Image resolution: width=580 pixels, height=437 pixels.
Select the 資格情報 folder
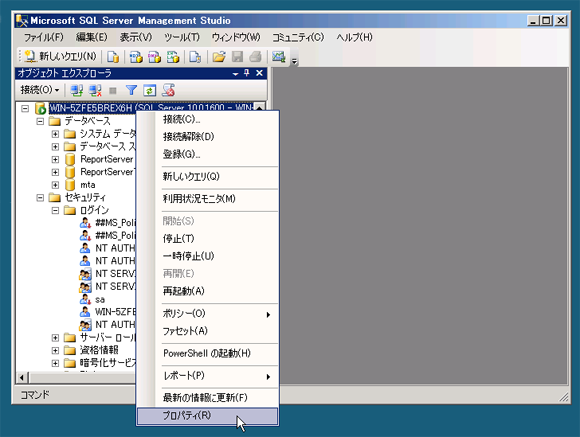click(99, 350)
